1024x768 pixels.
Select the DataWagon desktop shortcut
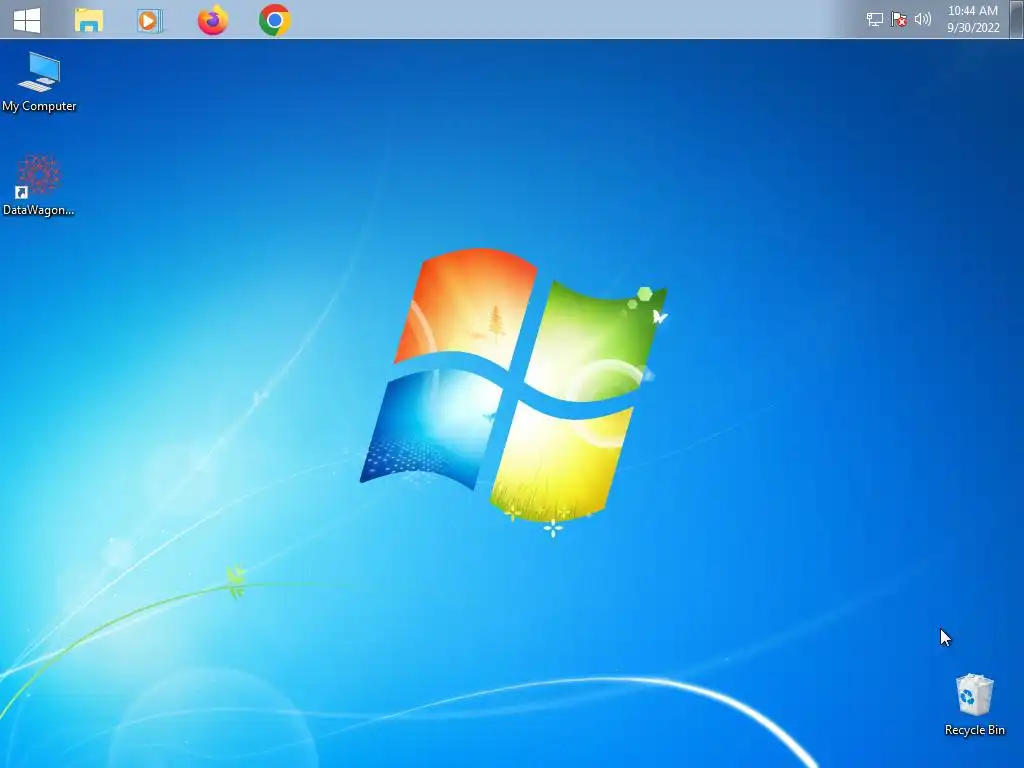click(x=39, y=185)
